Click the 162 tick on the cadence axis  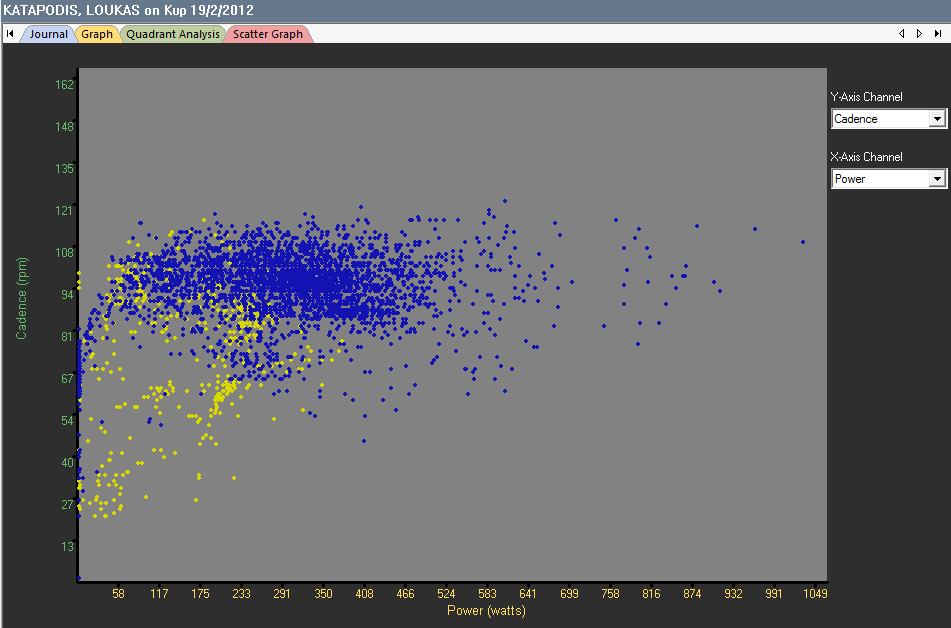pyautogui.click(x=64, y=85)
